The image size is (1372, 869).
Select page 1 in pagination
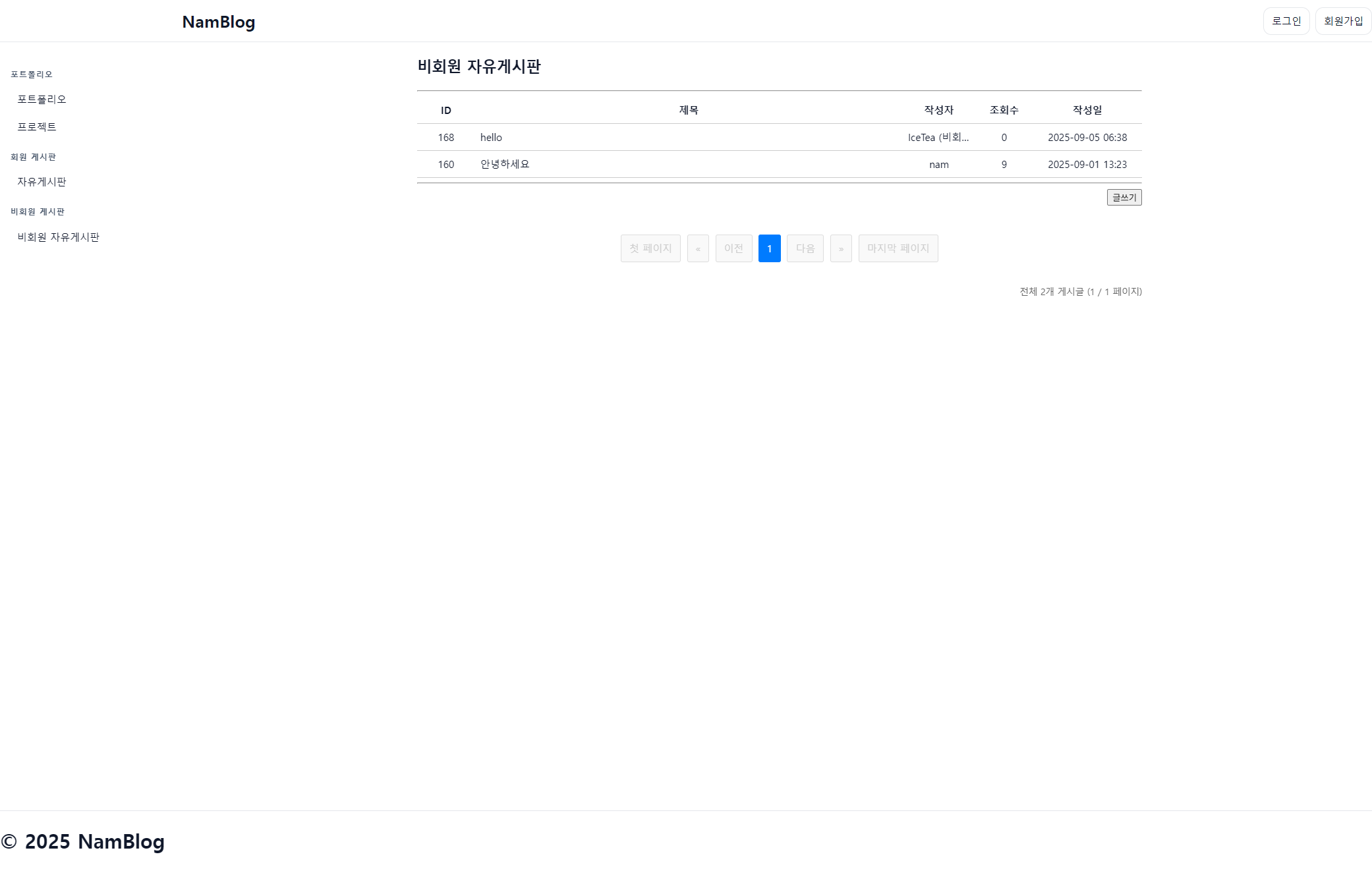pyautogui.click(x=769, y=248)
